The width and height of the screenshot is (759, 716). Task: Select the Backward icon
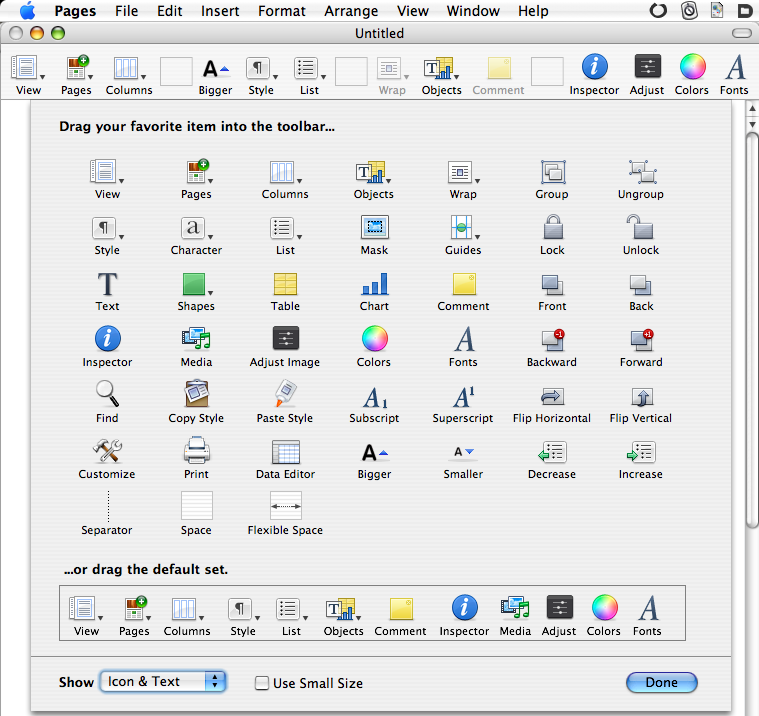click(x=553, y=340)
